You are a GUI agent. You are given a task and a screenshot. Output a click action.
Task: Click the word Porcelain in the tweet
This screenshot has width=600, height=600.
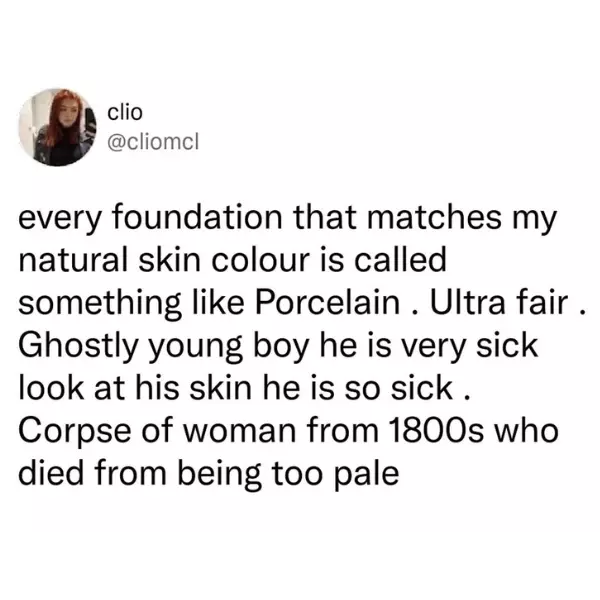tap(327, 303)
